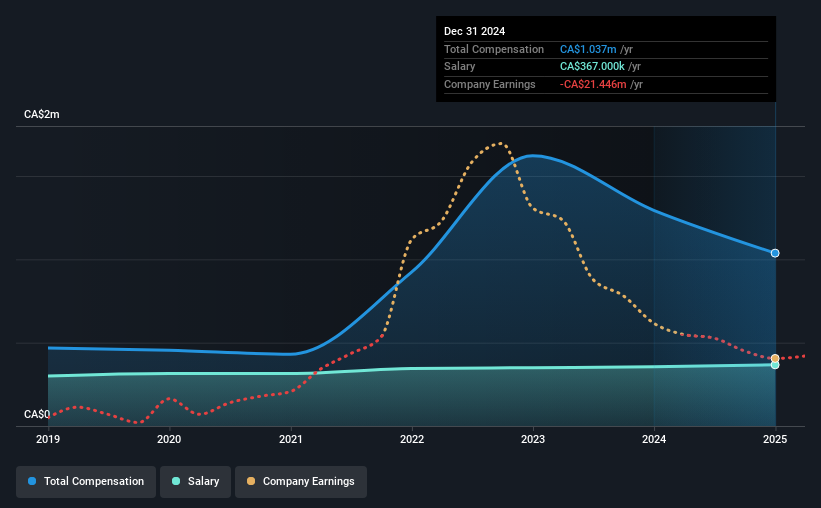Click the CA$2m y-axis label
This screenshot has width=821, height=508.
[x=42, y=114]
